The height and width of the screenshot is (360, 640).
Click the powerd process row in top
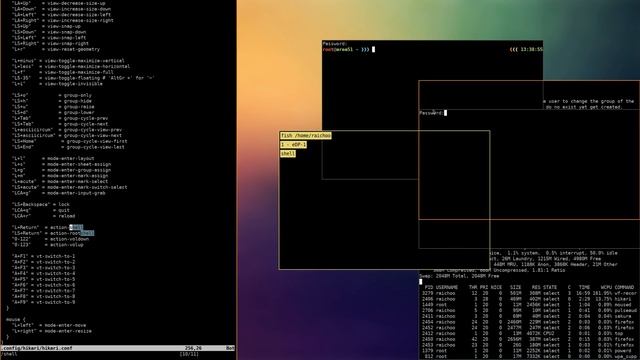529,351
